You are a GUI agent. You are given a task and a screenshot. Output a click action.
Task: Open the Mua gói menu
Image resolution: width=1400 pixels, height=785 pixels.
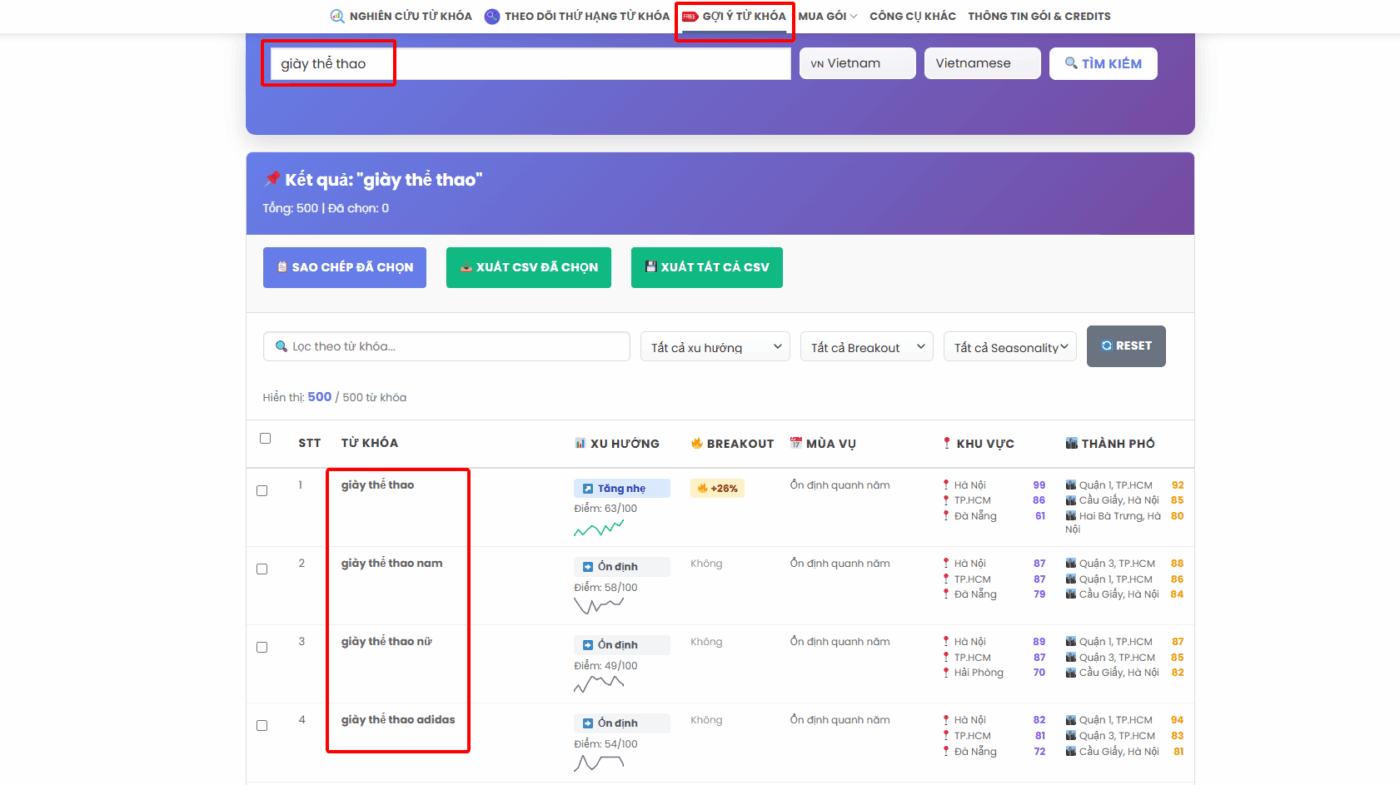(827, 16)
